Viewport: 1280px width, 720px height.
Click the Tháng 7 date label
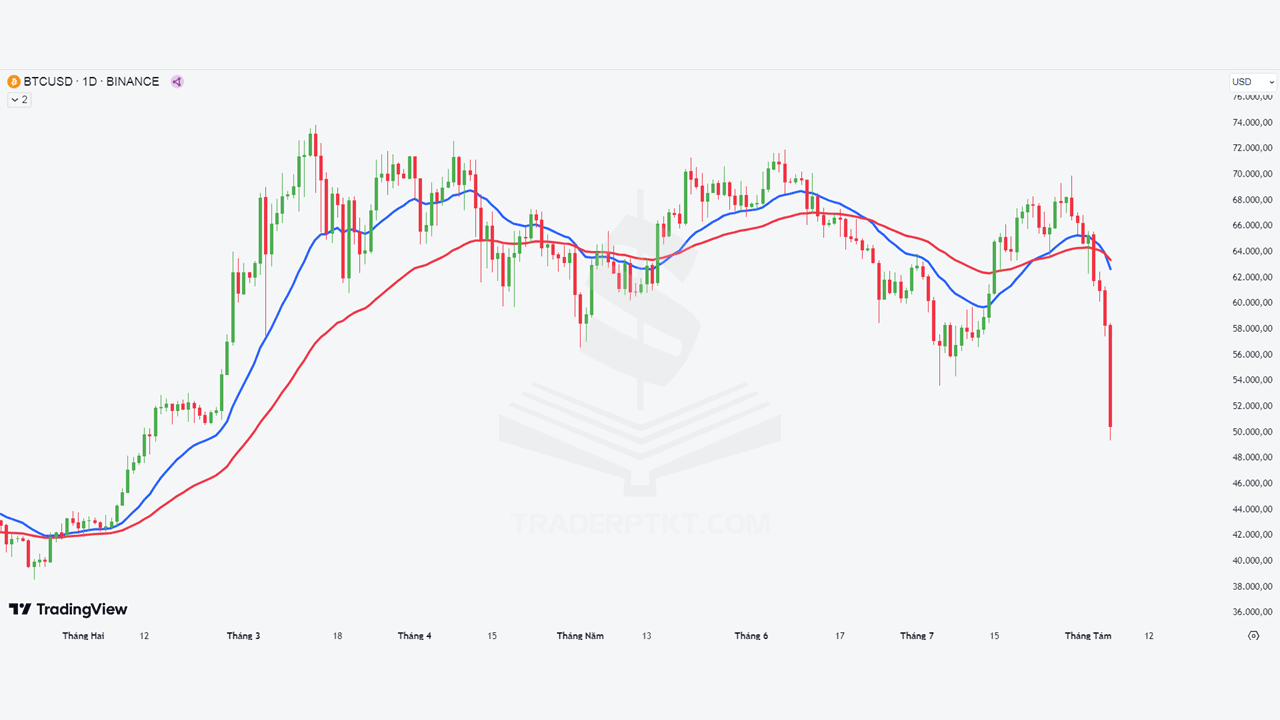[917, 636]
